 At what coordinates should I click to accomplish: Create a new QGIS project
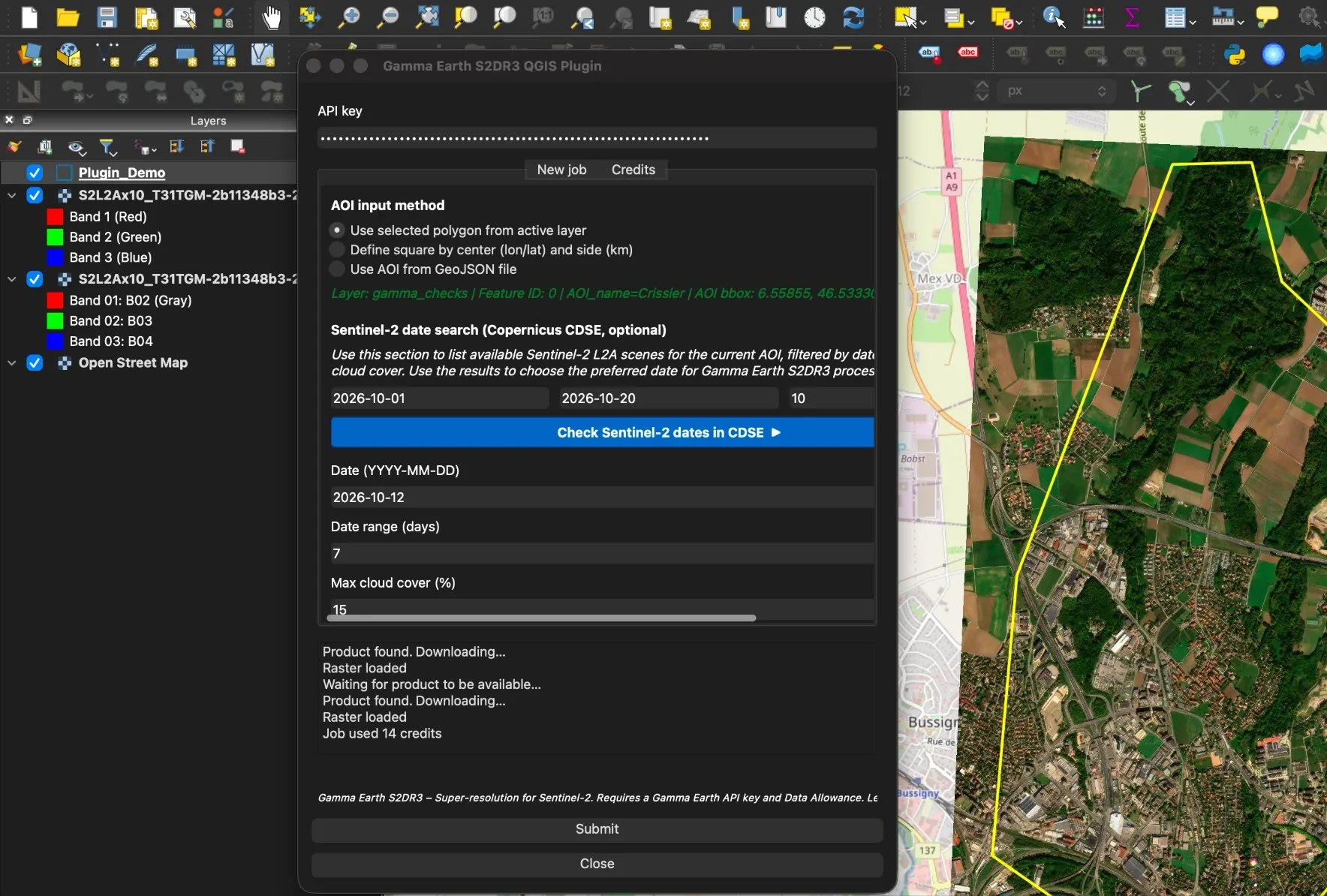pyautogui.click(x=29, y=17)
